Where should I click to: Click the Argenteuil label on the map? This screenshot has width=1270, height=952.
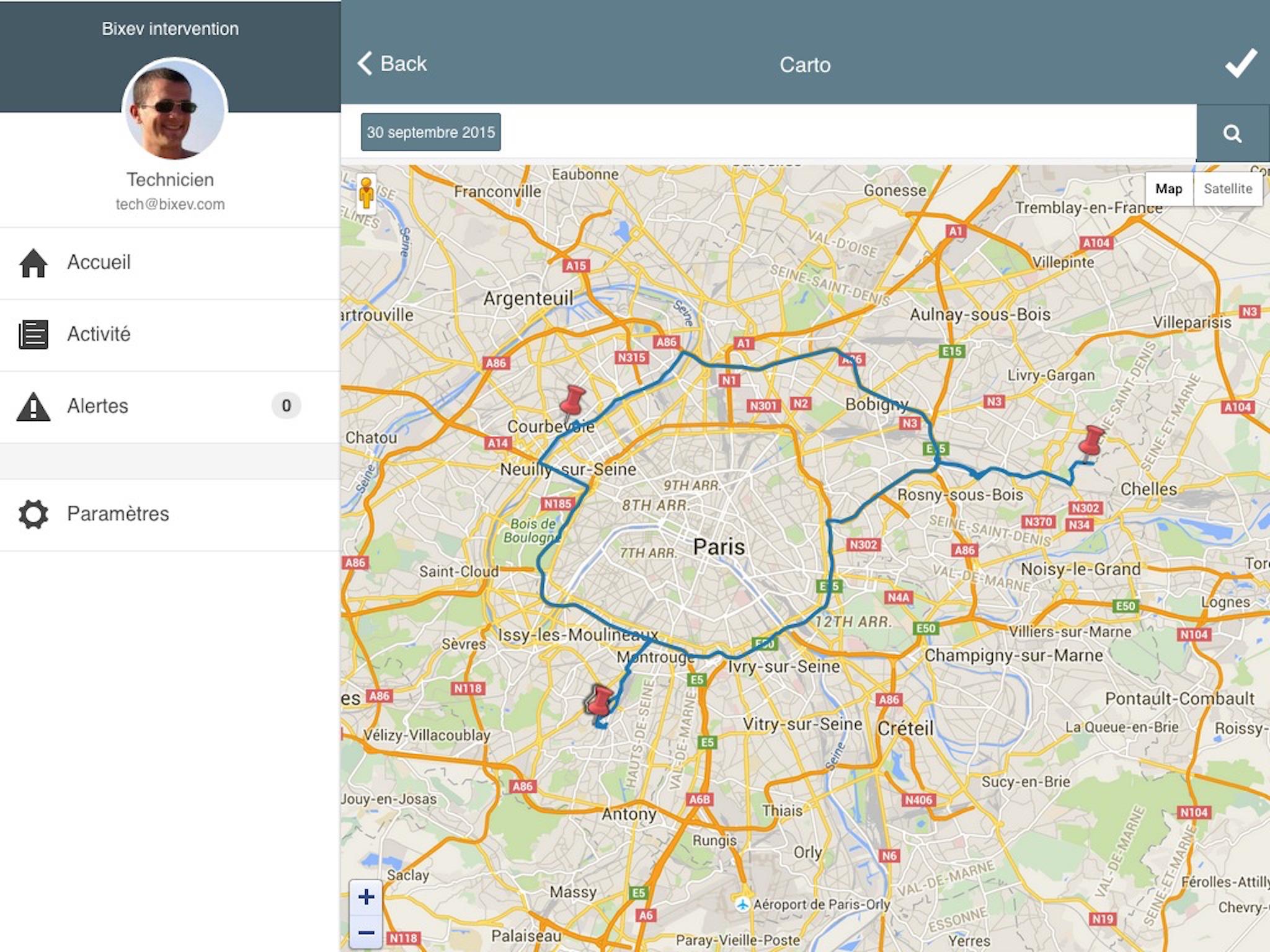pyautogui.click(x=528, y=299)
